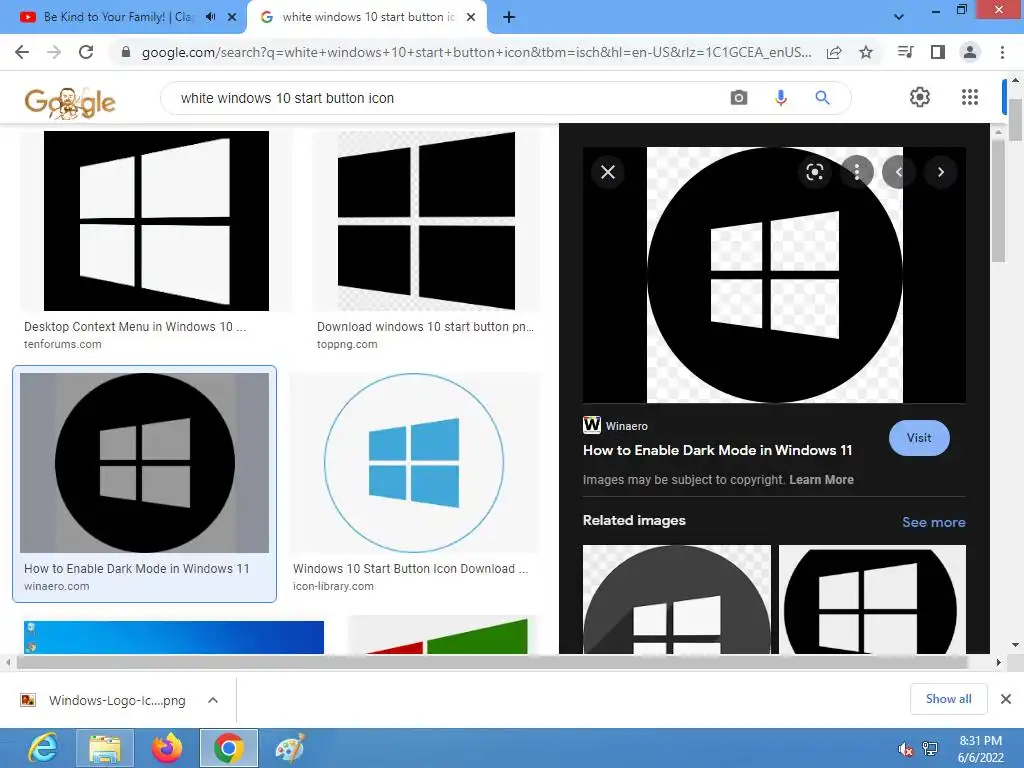
Task: Bookmark this page with the star
Action: click(866, 52)
